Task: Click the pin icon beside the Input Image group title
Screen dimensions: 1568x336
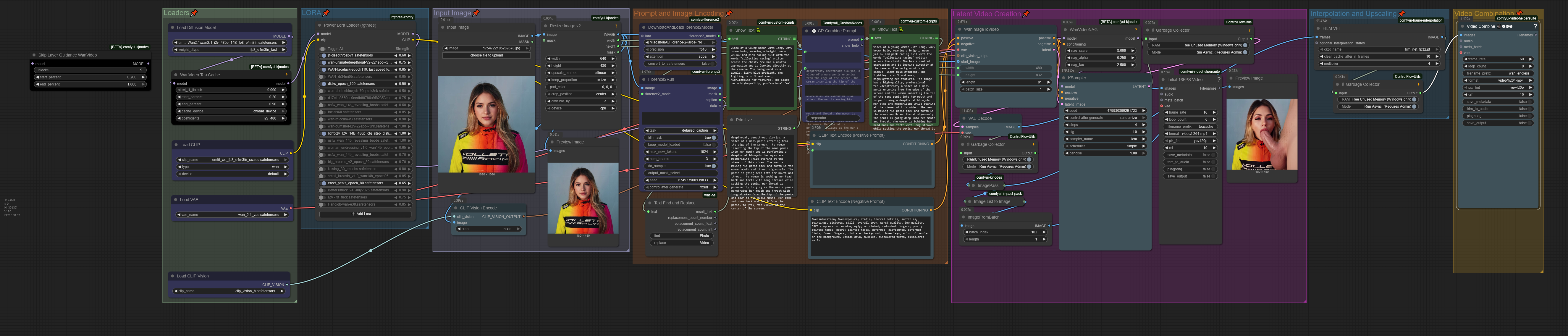Action: (476, 13)
